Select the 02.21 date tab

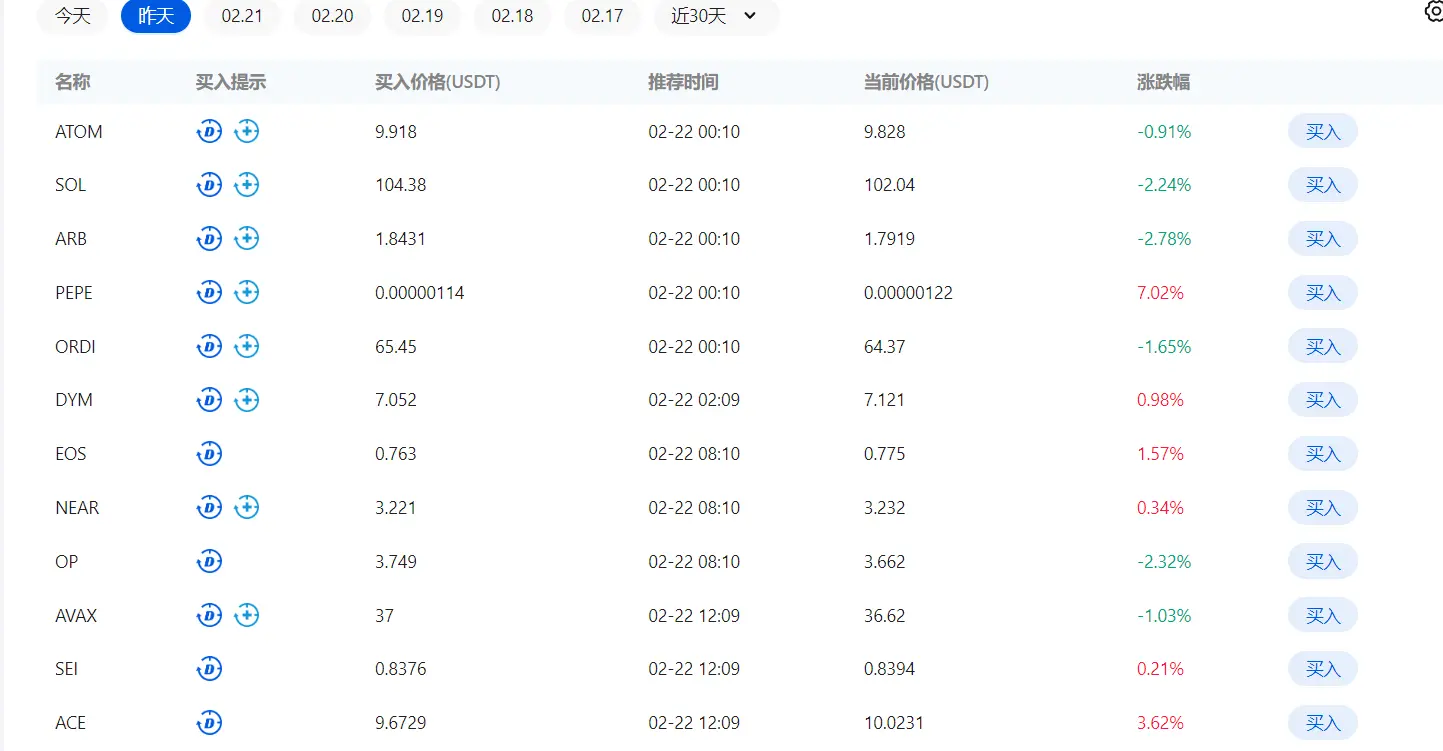tap(242, 16)
